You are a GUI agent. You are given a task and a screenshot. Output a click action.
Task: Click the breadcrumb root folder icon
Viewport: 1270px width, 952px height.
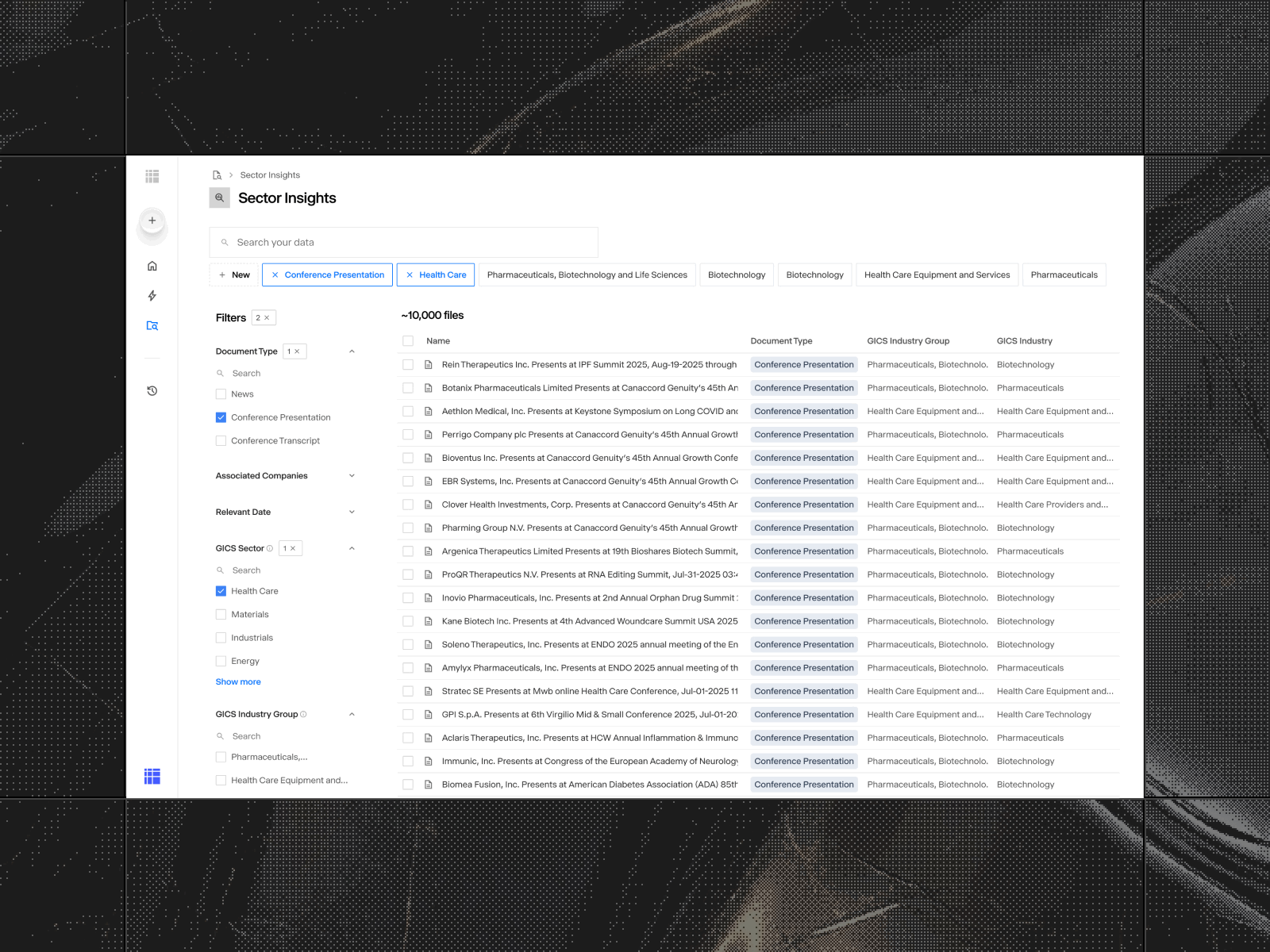click(x=217, y=175)
